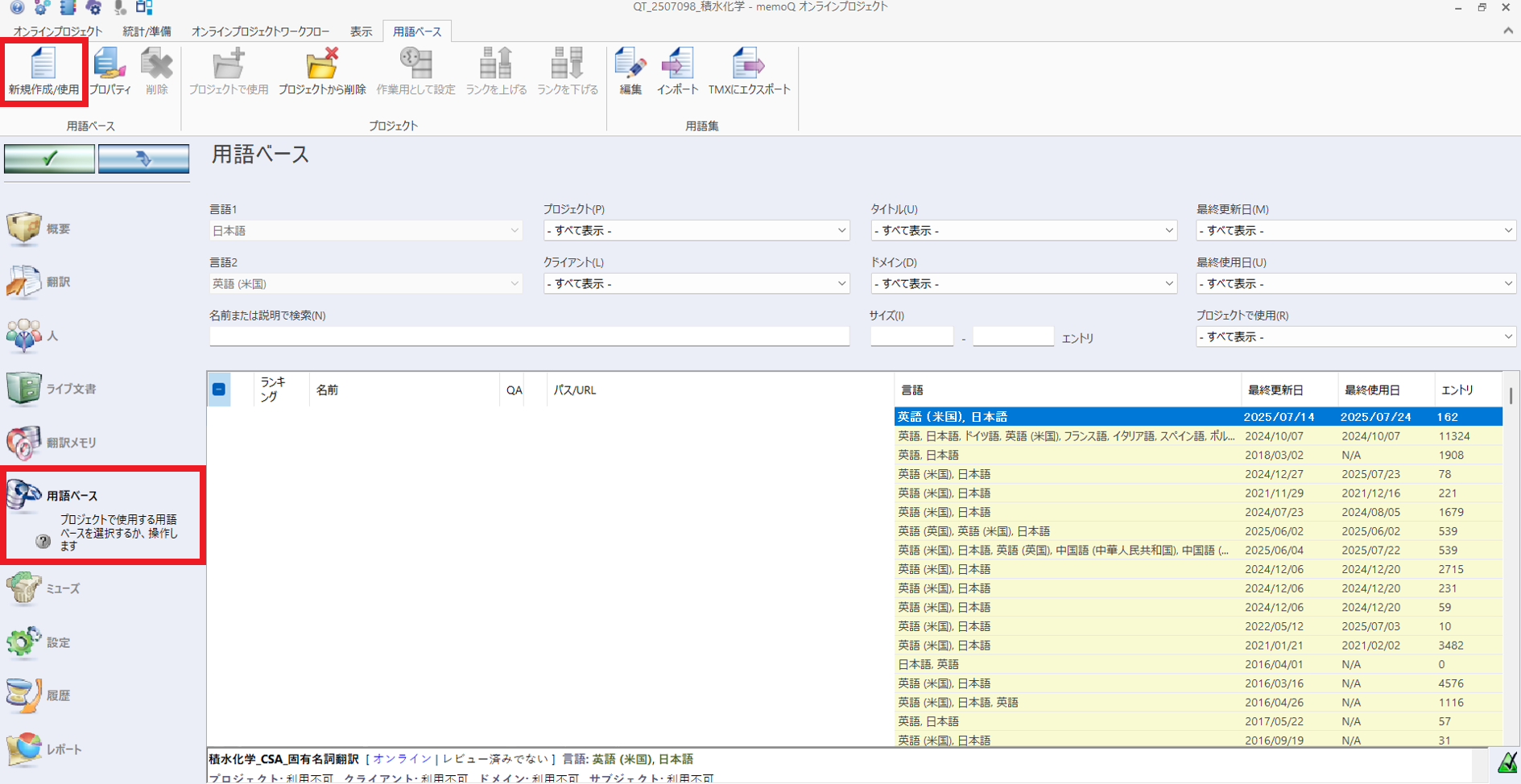Toggle the select-all checkbox in list header
Image resolution: width=1521 pixels, height=784 pixels.
[219, 390]
